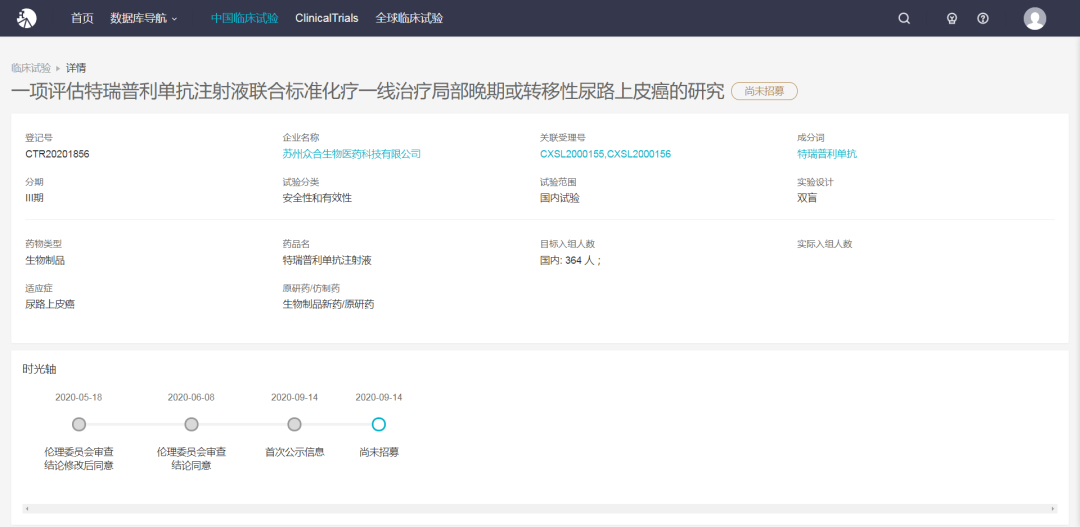Click the timeline scrollbar left arrow
Image resolution: width=1080 pixels, height=527 pixels.
click(x=27, y=508)
